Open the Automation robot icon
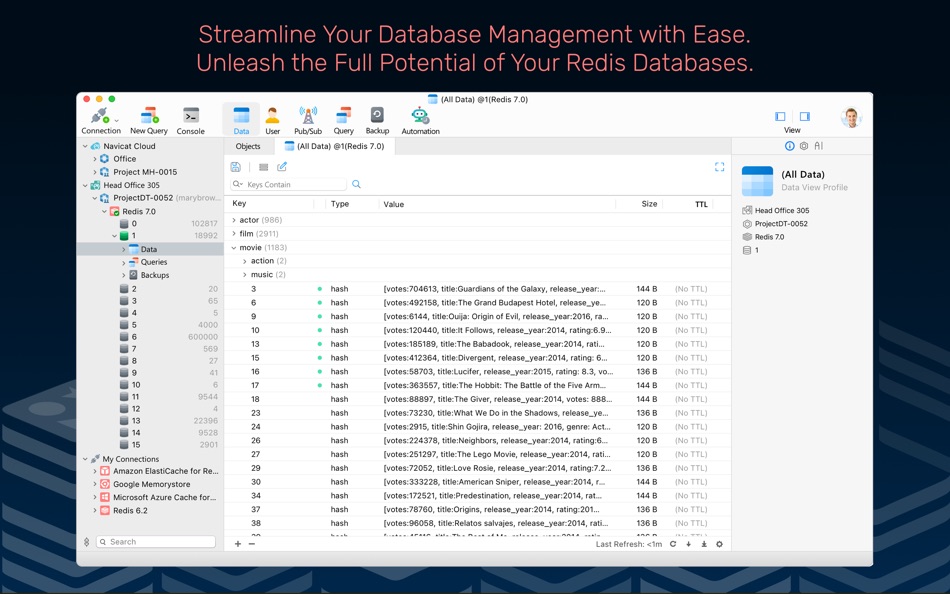 (x=420, y=121)
